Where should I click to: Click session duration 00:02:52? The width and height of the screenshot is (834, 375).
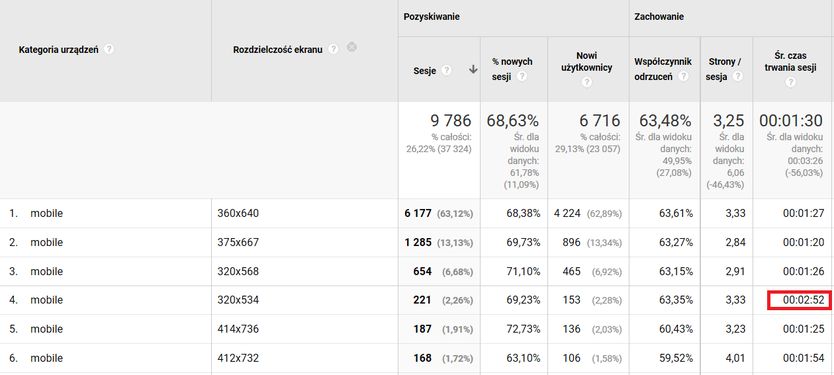pyautogui.click(x=804, y=300)
